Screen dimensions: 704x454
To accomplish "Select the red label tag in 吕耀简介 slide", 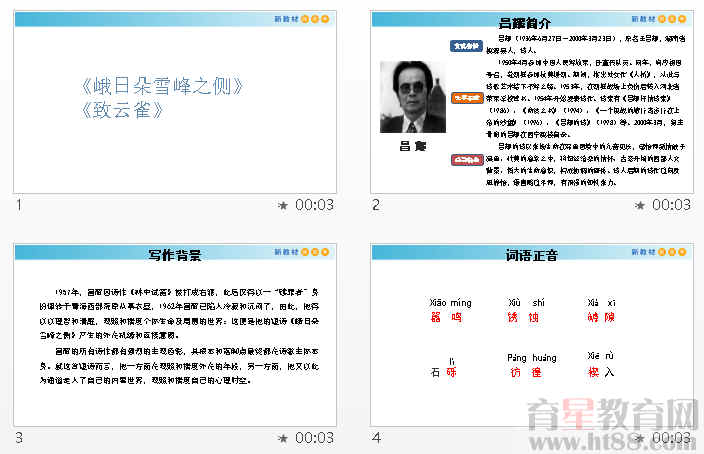I will click(464, 159).
